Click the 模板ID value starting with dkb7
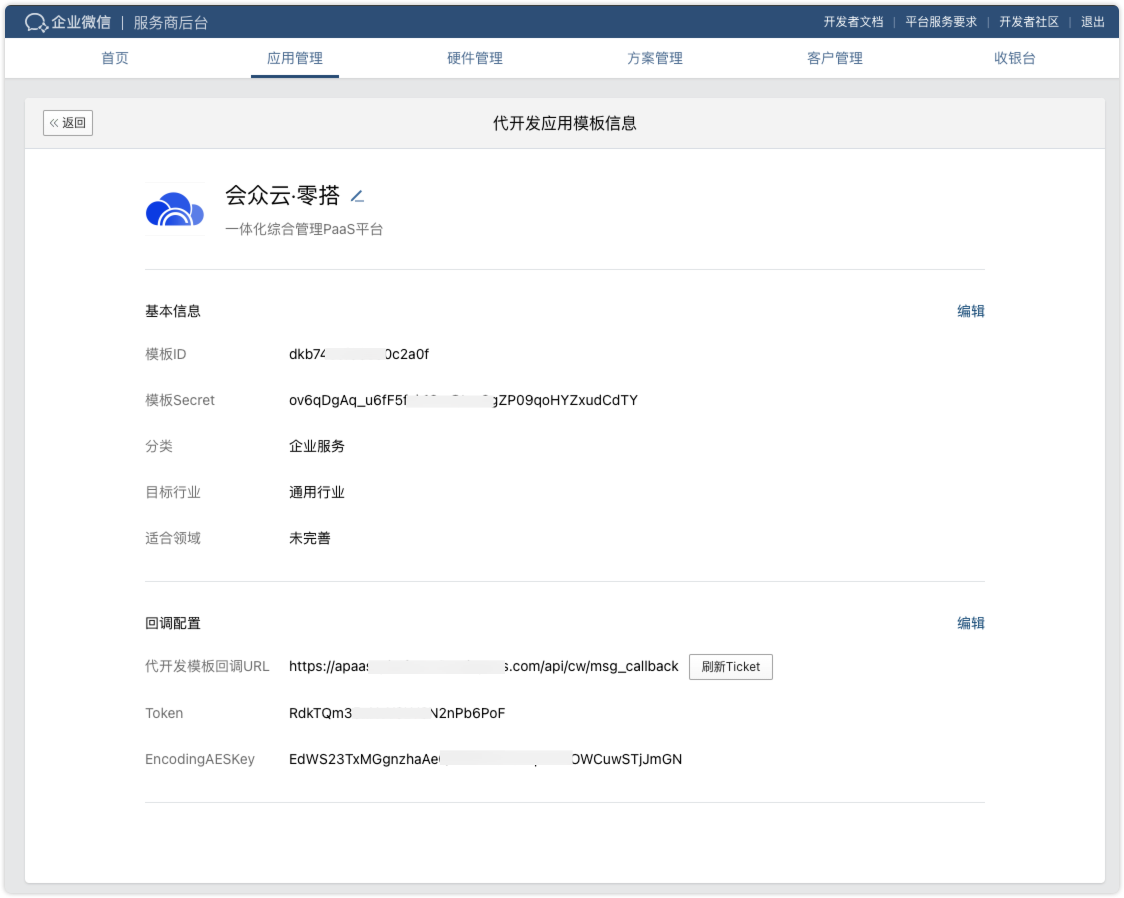Screen dimensions: 1124x898 [358, 354]
